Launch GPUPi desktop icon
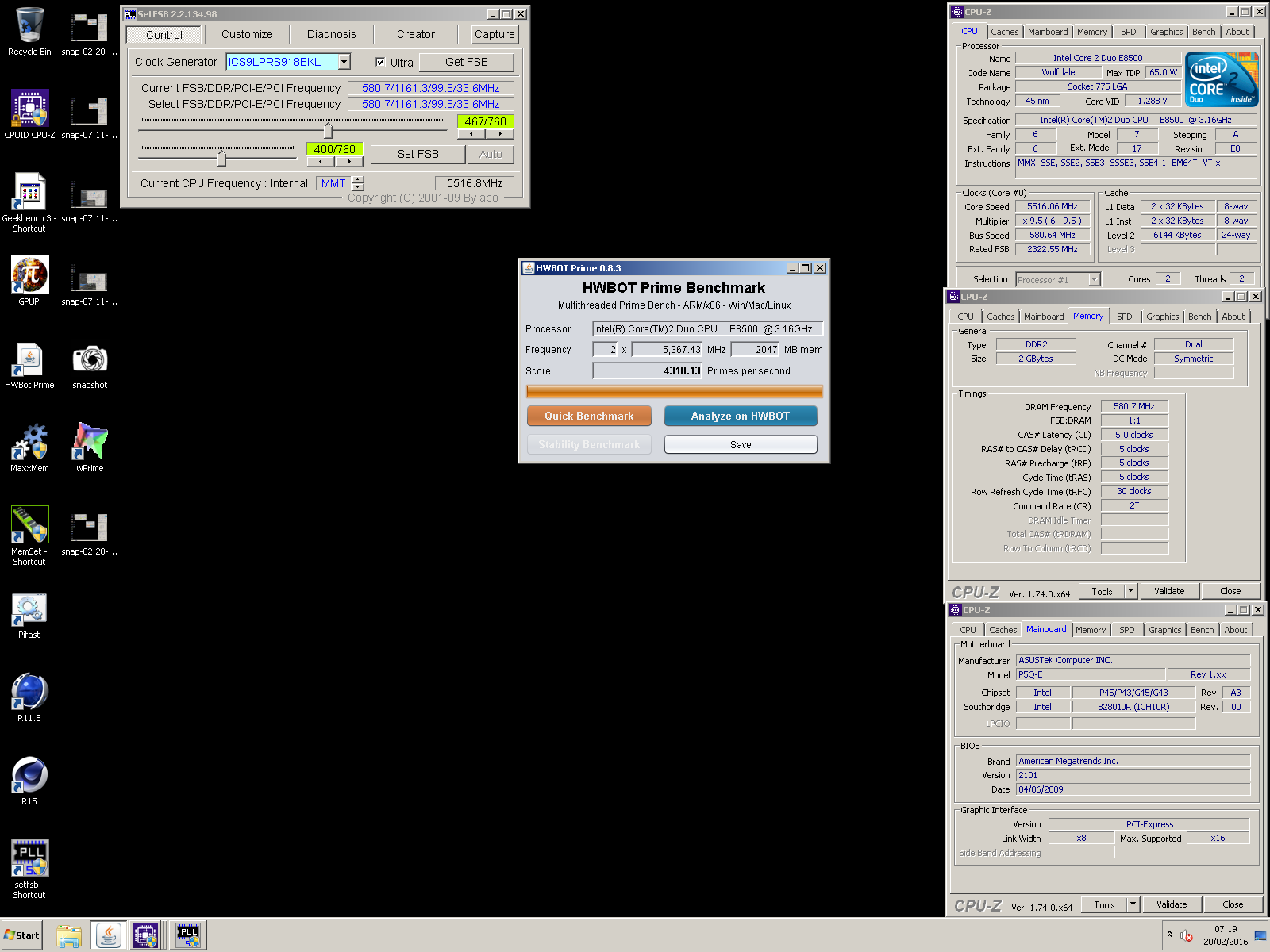Viewport: 1270px width, 952px height. [29, 282]
